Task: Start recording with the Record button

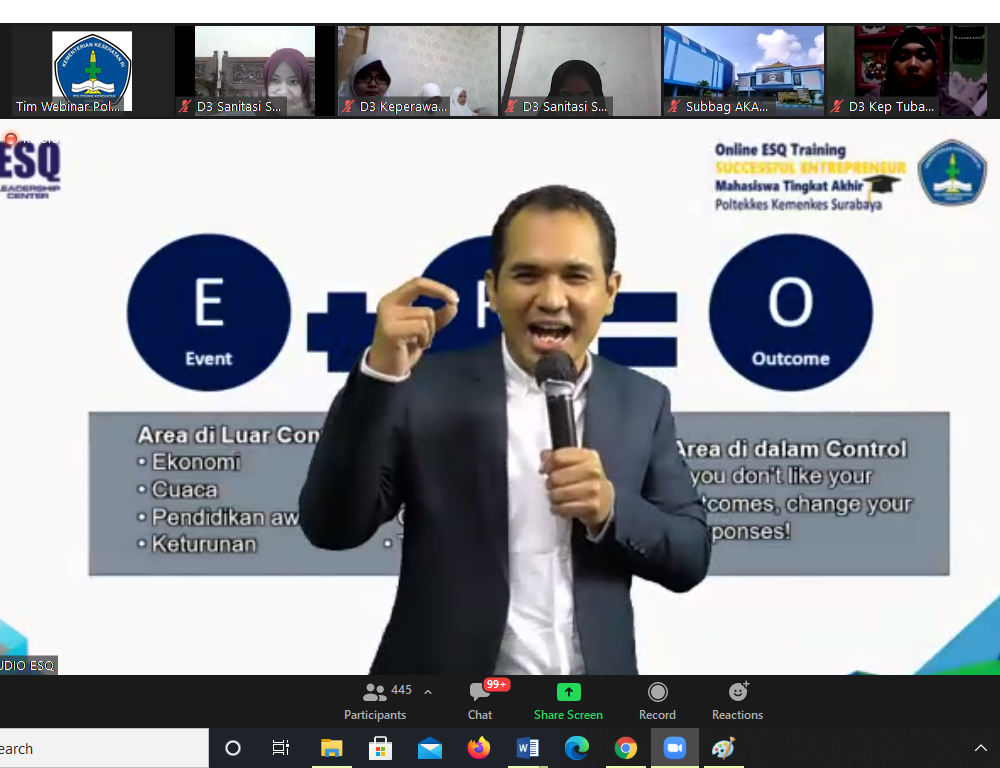Action: [x=657, y=700]
